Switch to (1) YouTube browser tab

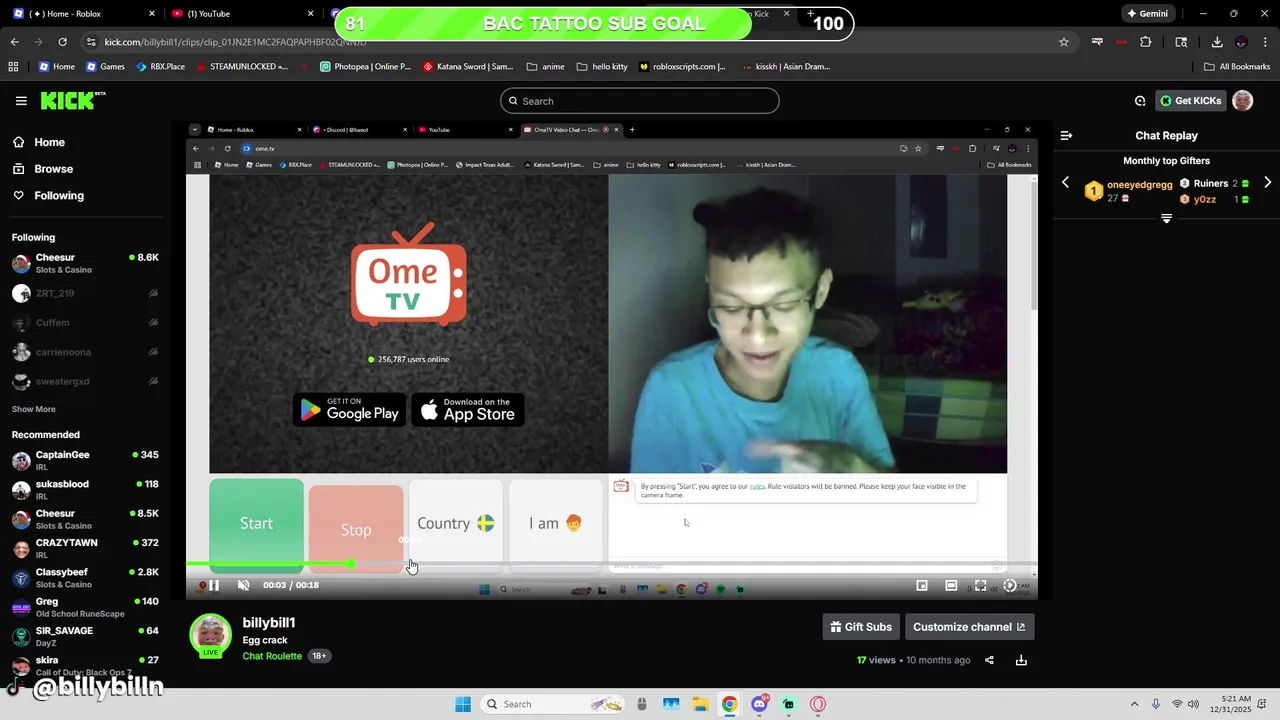[x=240, y=14]
